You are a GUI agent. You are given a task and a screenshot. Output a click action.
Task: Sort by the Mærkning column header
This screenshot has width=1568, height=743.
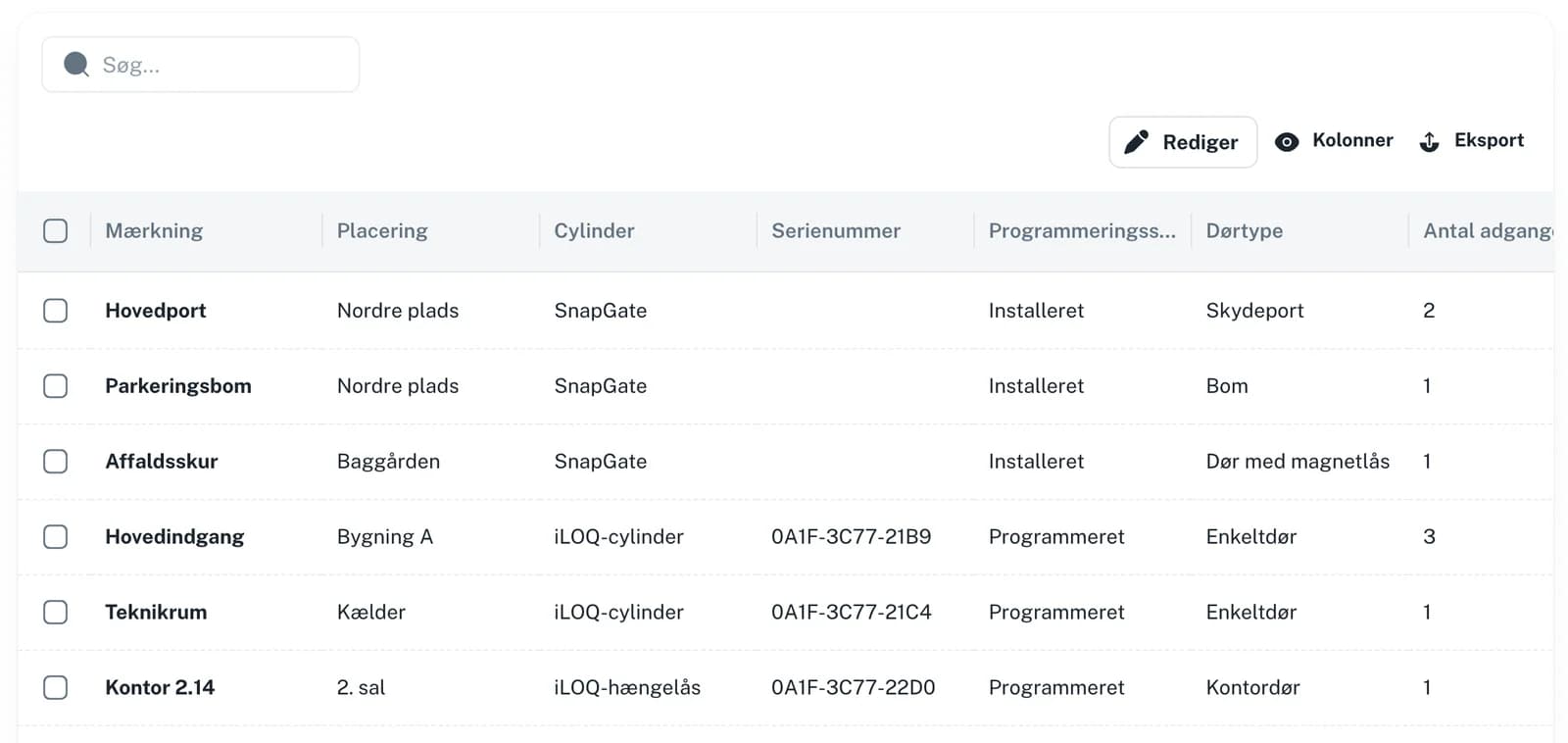[x=154, y=231]
